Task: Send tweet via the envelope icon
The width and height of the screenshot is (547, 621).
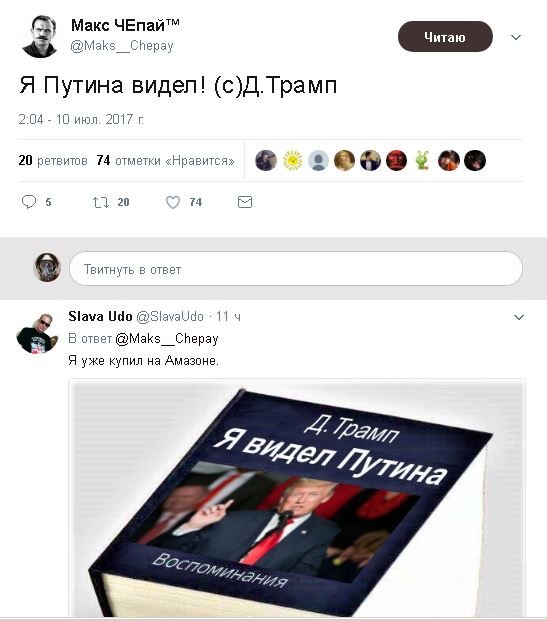Action: coord(245,202)
